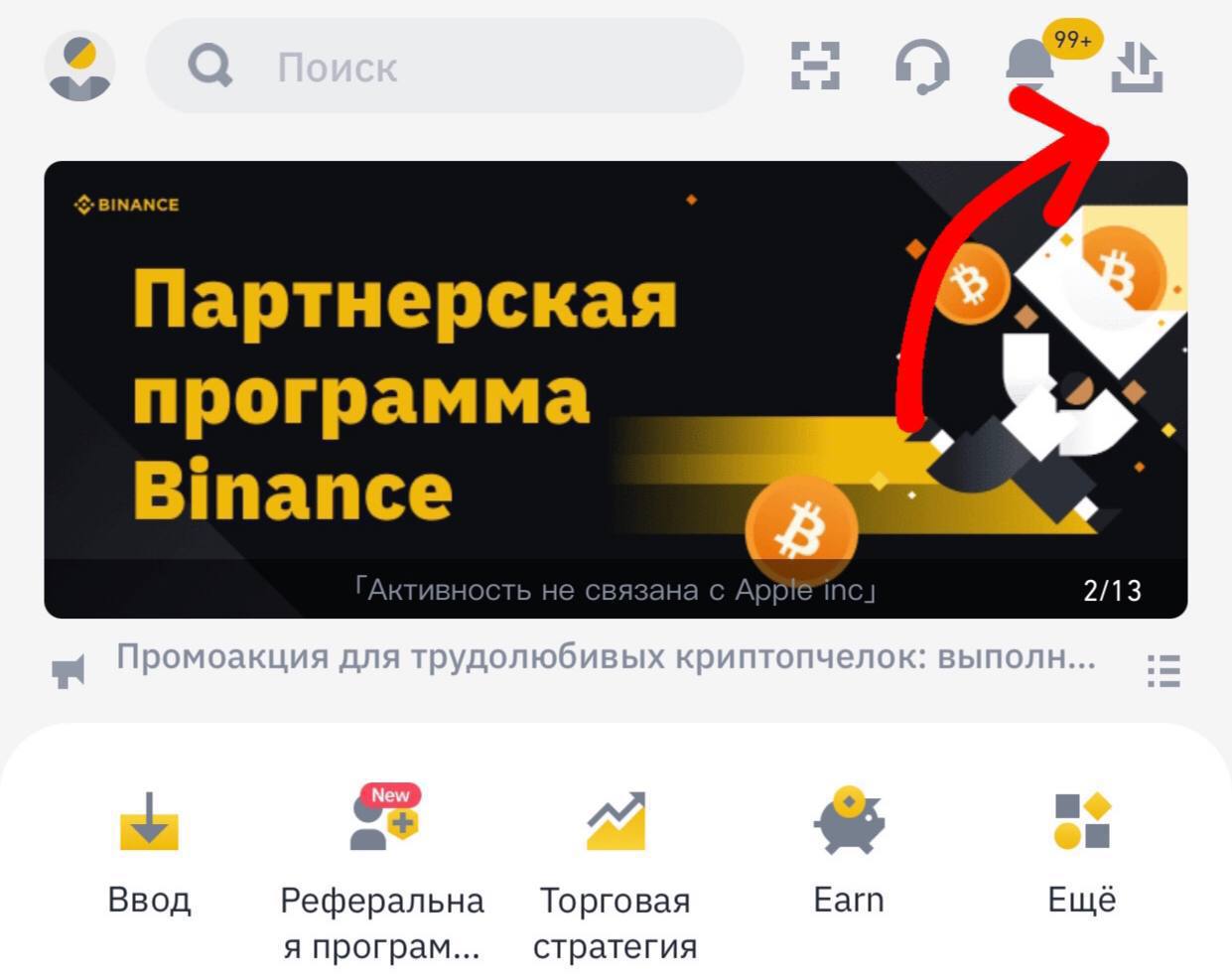
Task: Open the Промоакция для трудолюбивых криптопчелок announcement
Action: (x=606, y=657)
